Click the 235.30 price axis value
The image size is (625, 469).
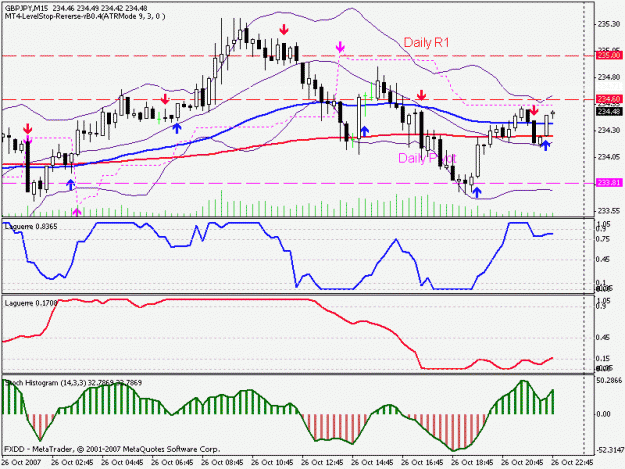[x=609, y=25]
